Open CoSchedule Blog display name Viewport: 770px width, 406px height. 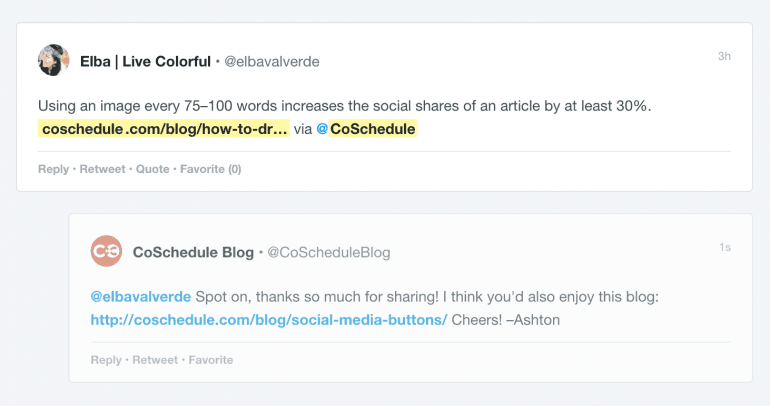tap(193, 252)
